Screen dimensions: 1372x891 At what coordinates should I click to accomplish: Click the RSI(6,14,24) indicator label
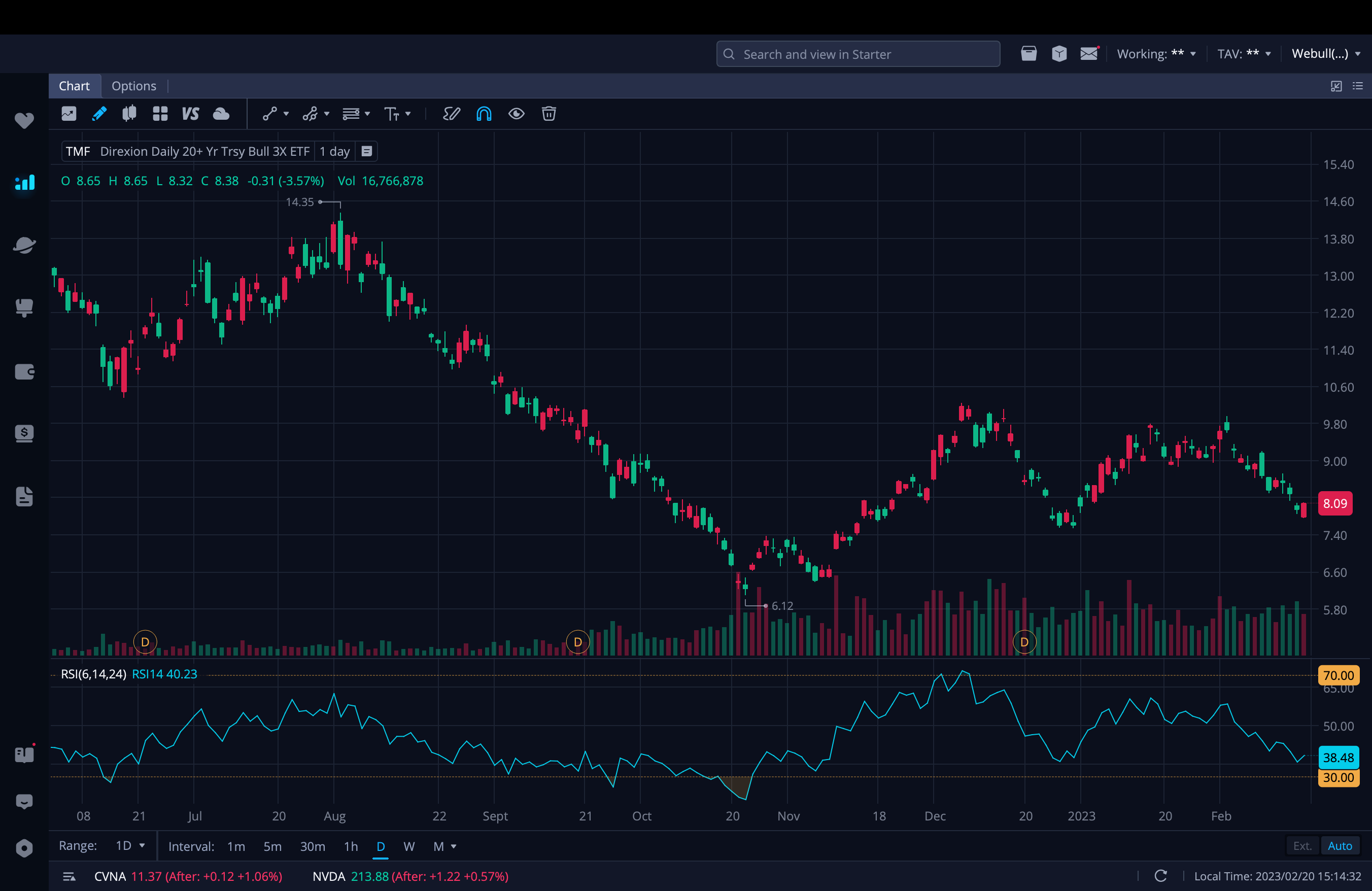pos(93,674)
